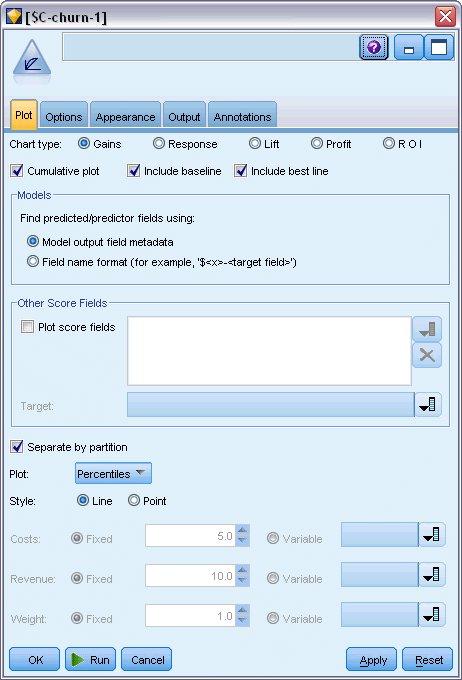Open Costs variable field chooser icon

432,535
